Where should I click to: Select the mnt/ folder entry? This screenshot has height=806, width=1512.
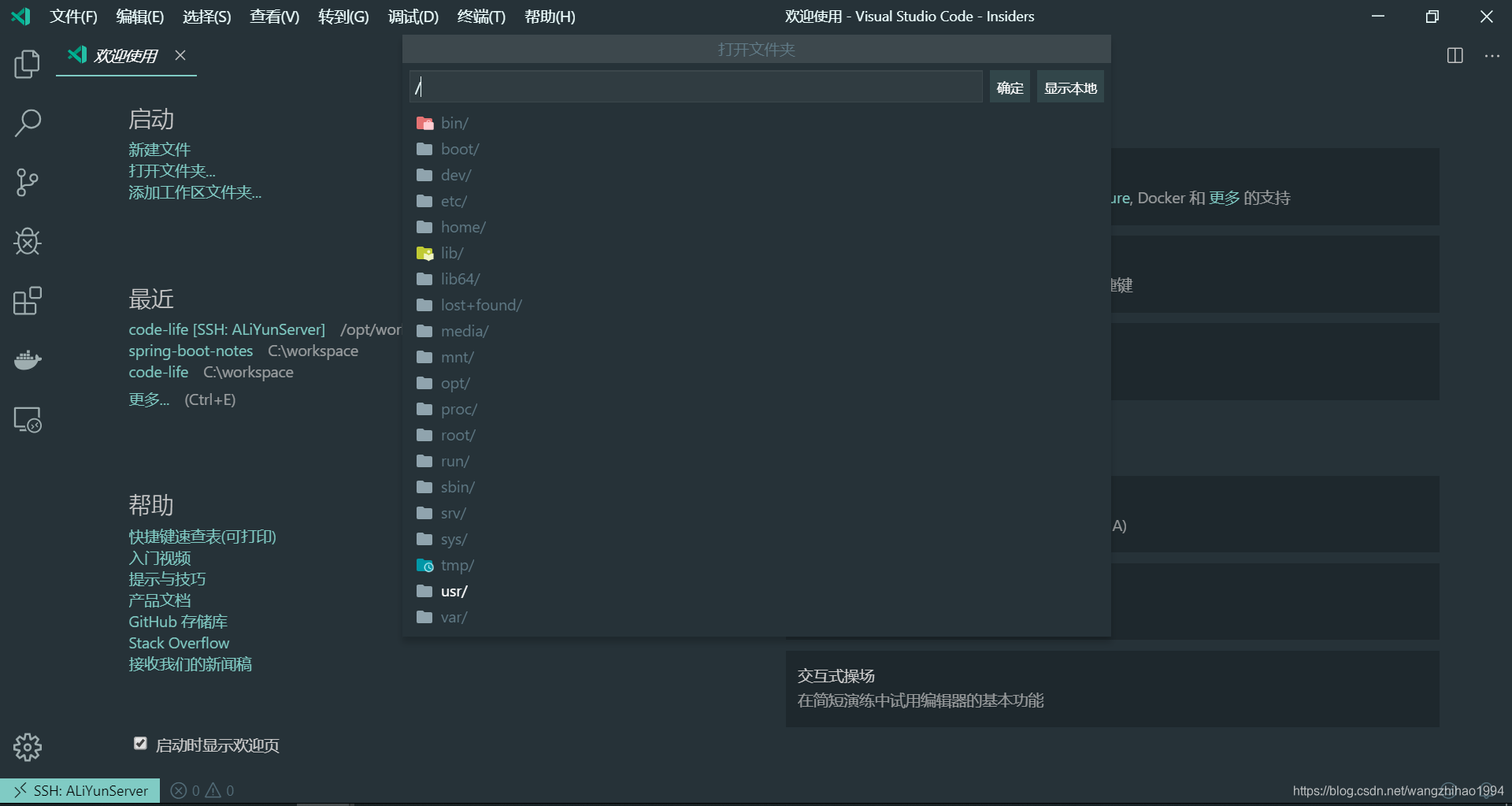(x=756, y=357)
